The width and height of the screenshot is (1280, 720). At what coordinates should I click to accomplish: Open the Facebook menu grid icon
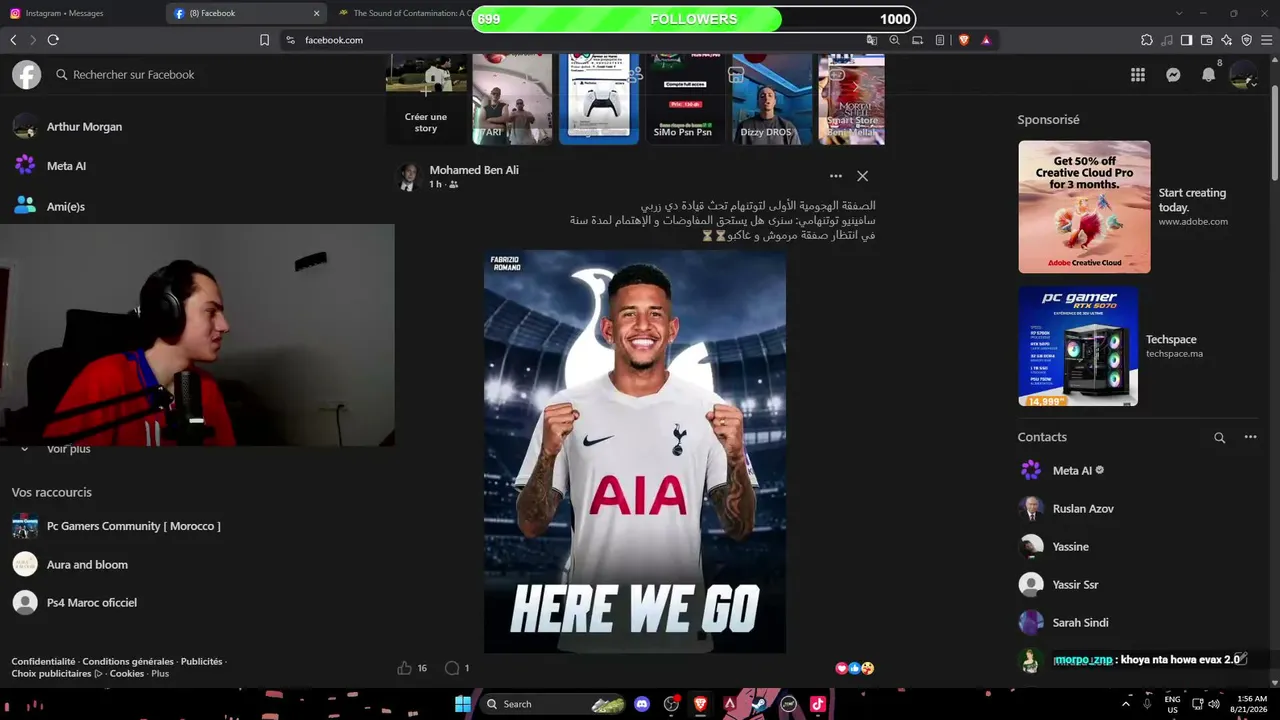pyautogui.click(x=1138, y=75)
